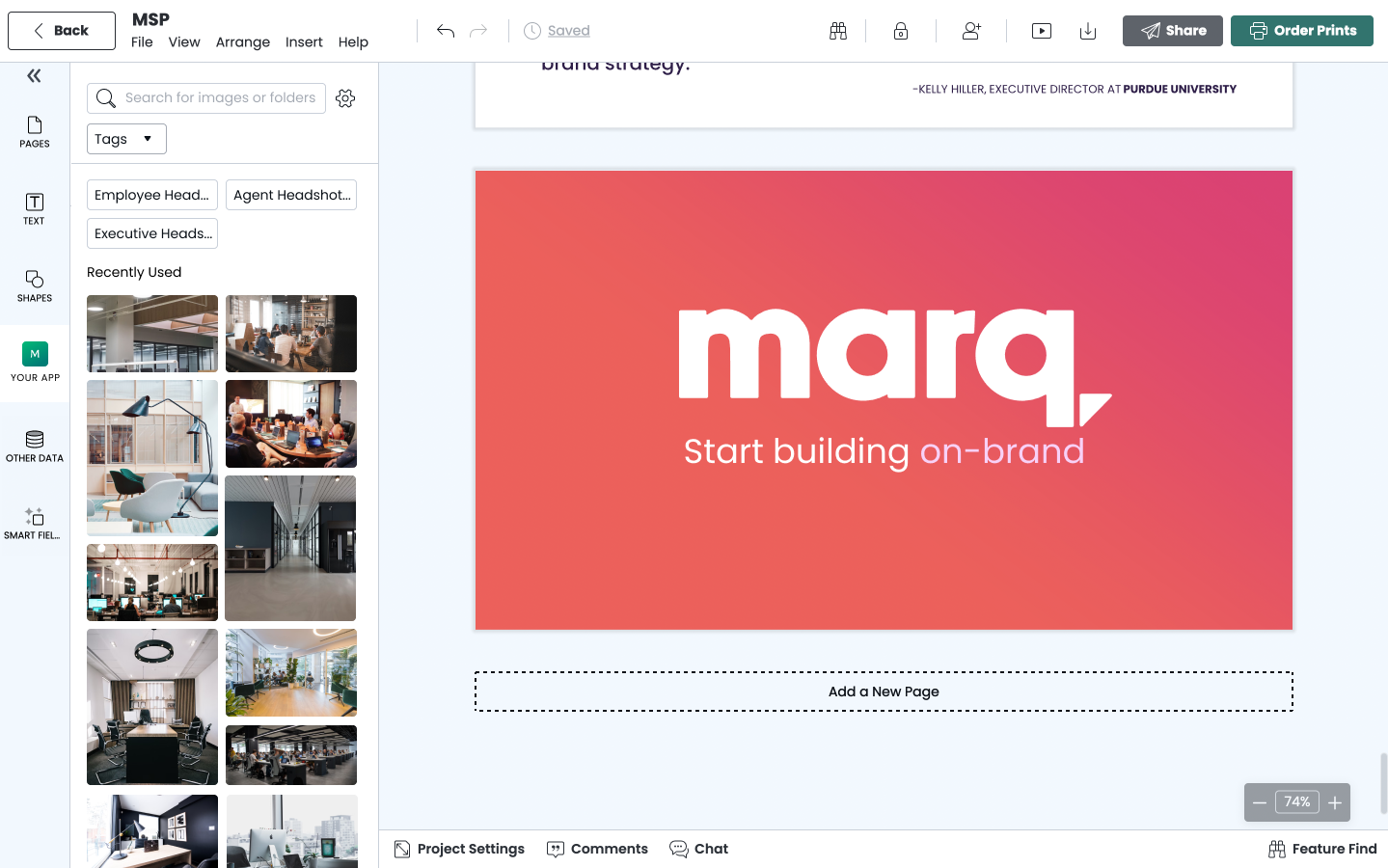
Task: Click the redo arrow
Action: (x=478, y=31)
